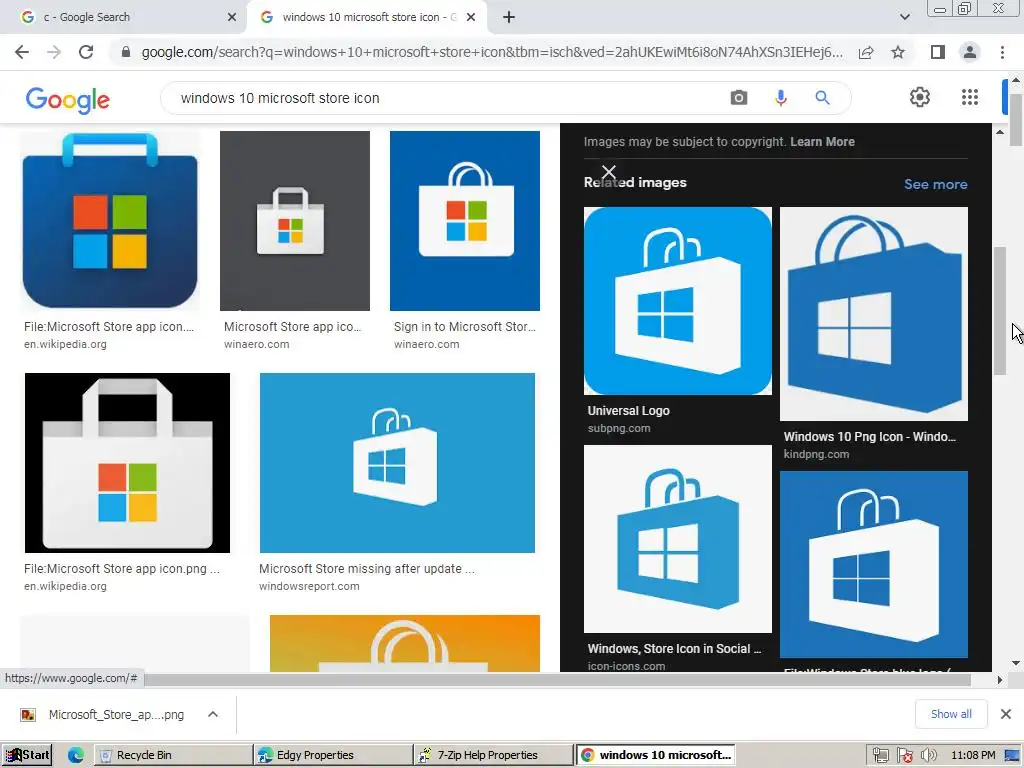
Task: Start voice search with microphone icon
Action: tap(780, 98)
